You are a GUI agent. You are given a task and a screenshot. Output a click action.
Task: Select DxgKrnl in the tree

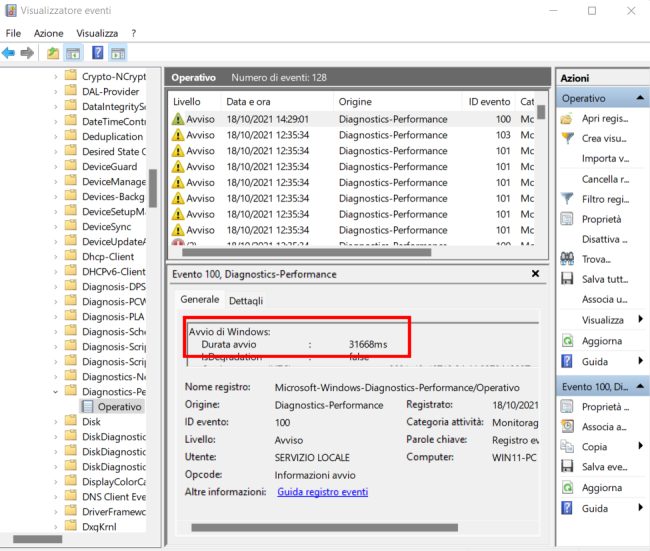[x=99, y=527]
